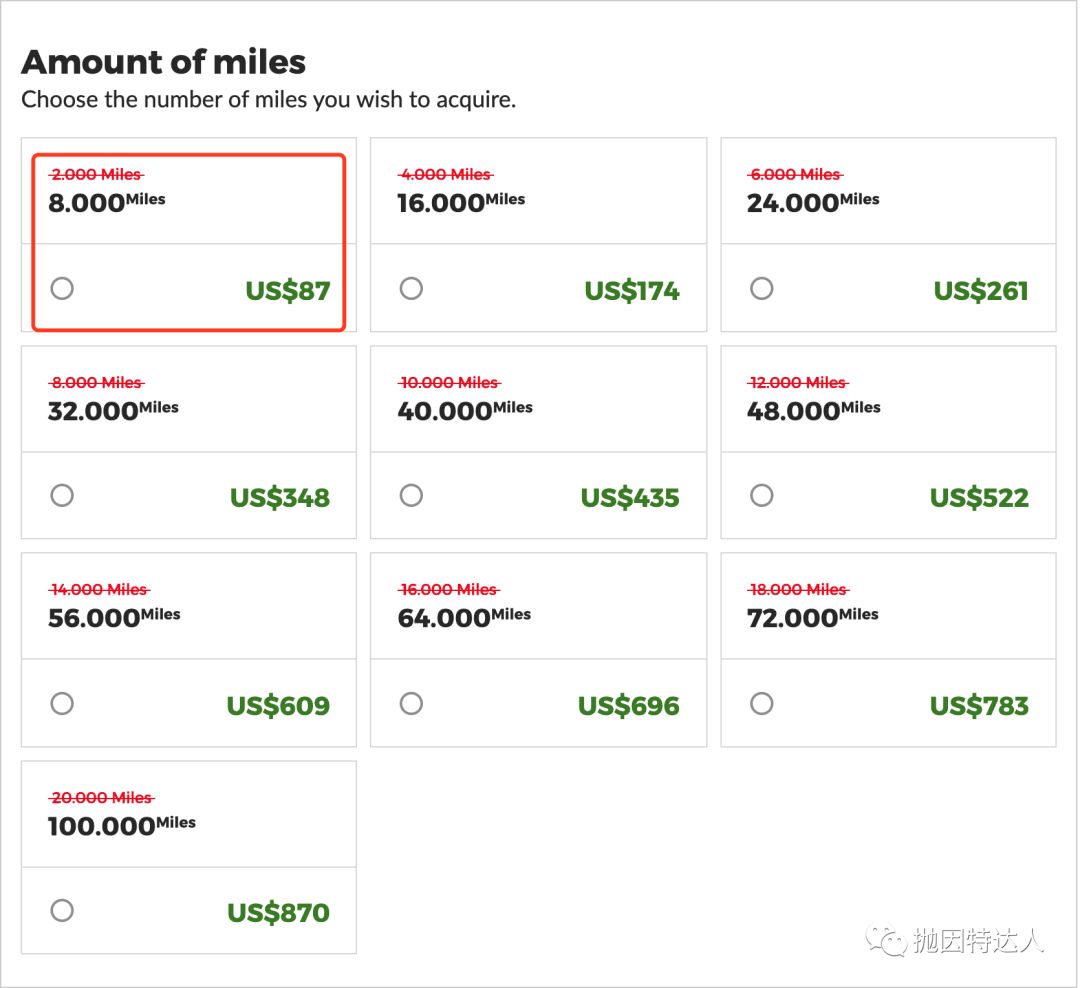
Task: Select the 8.000 Miles radio button
Action: coord(62,289)
